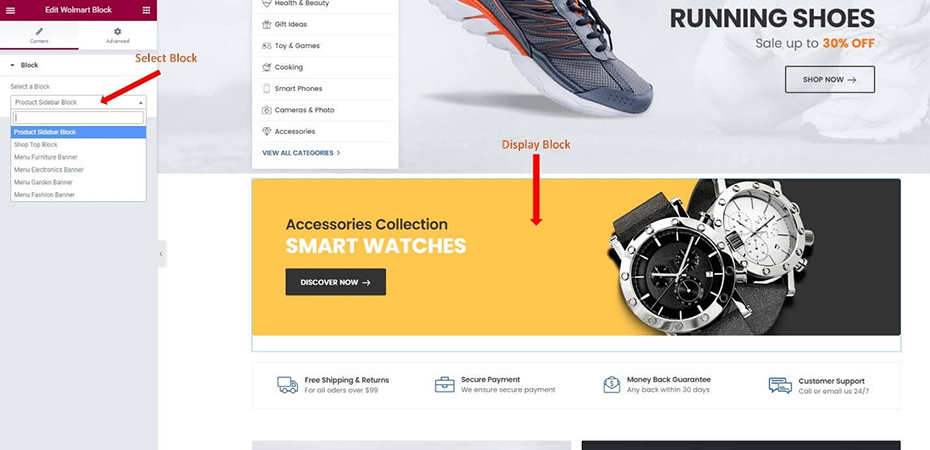The image size is (930, 450).
Task: Click the Discover Now button
Action: [336, 282]
